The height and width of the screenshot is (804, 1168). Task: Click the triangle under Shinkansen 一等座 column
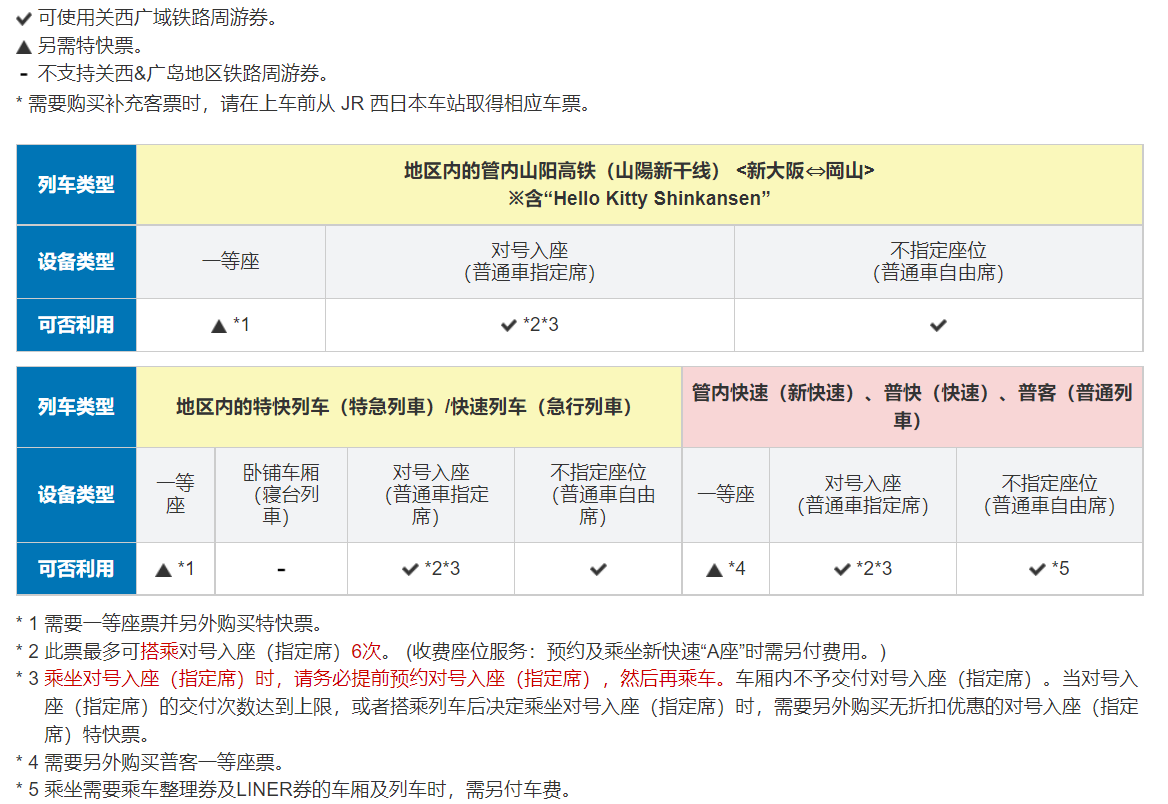pyautogui.click(x=219, y=325)
